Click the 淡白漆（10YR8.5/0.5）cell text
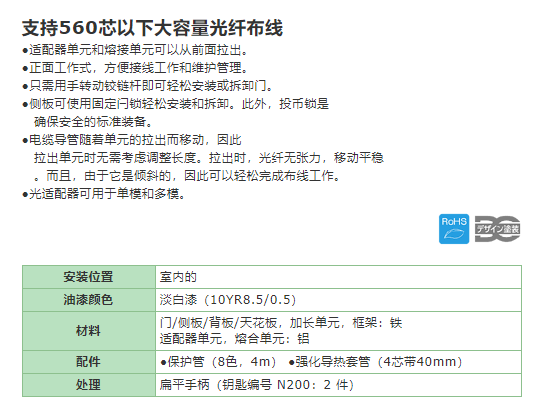533x410 pixels. tap(228, 300)
